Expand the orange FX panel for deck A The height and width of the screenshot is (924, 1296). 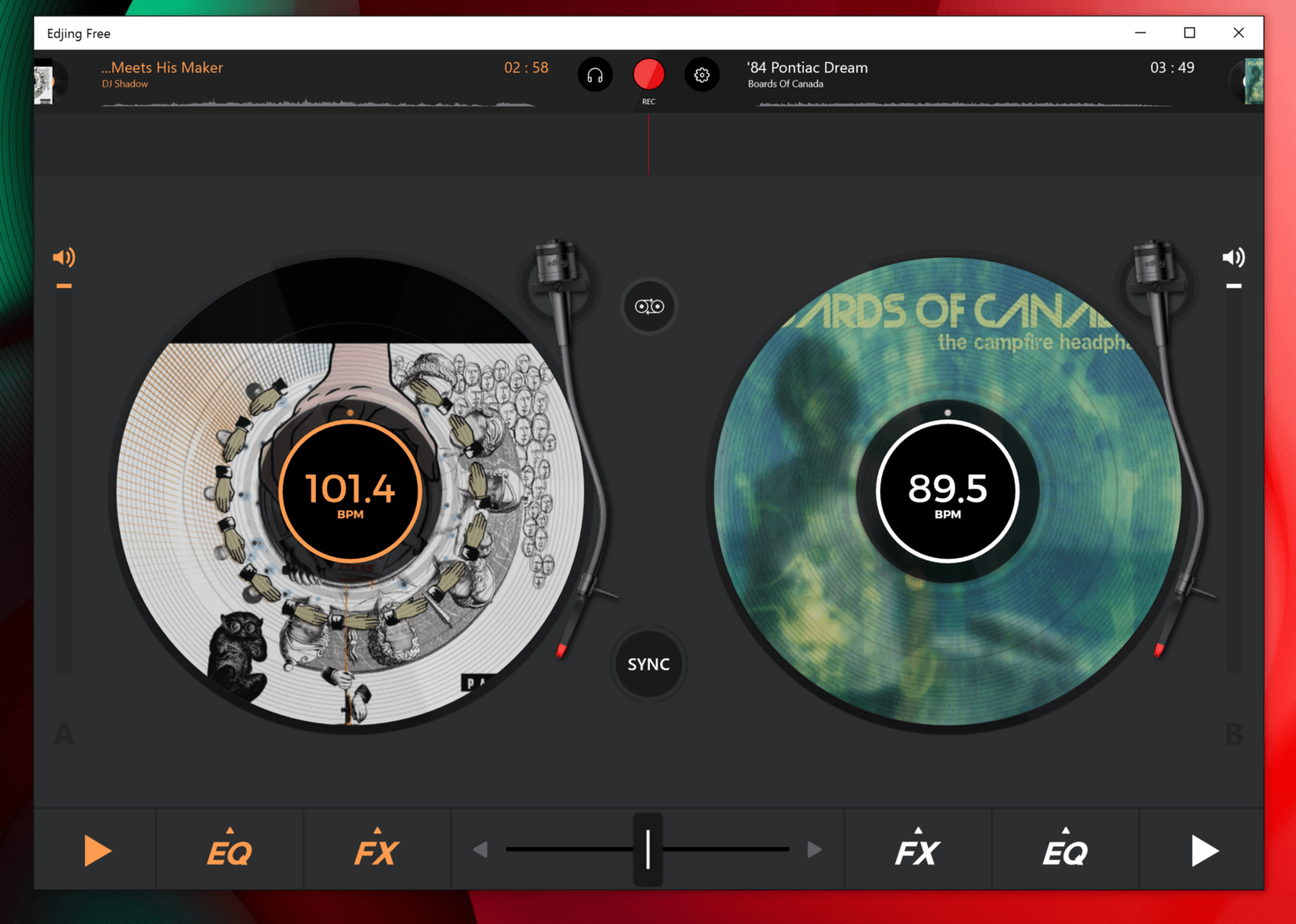coord(377,849)
